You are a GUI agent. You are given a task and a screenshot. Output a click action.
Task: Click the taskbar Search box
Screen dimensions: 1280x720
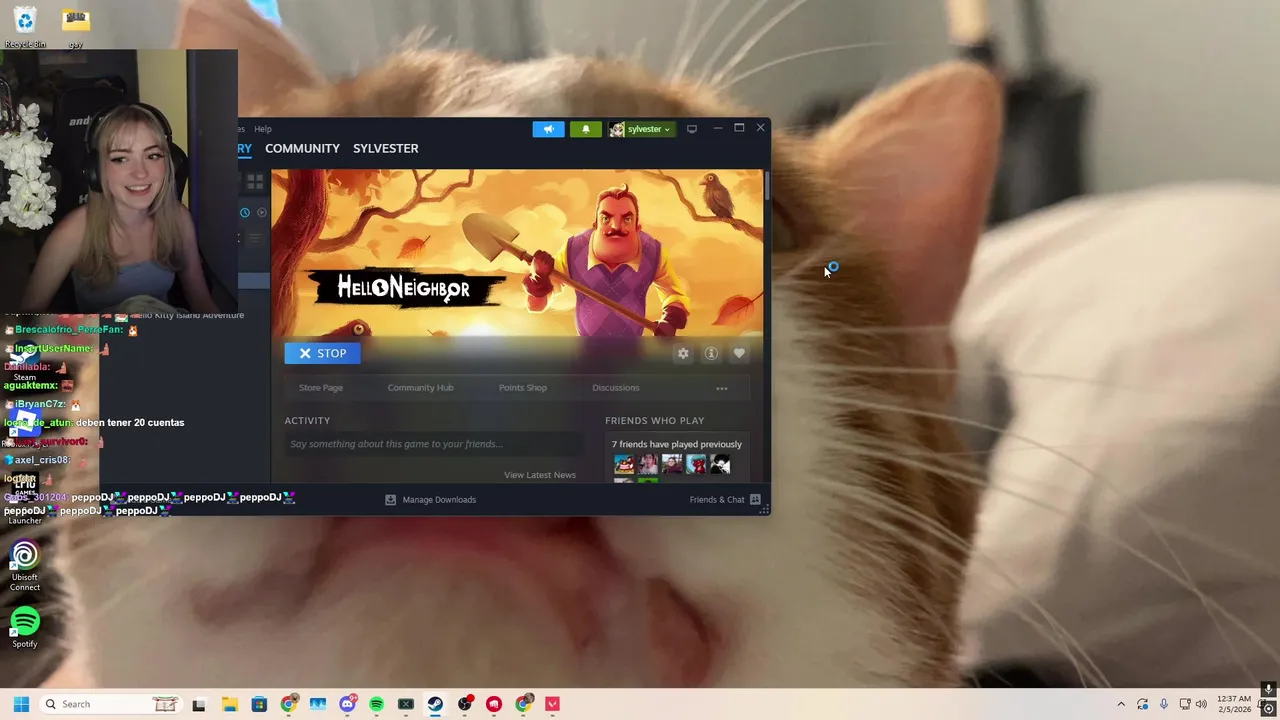point(111,704)
